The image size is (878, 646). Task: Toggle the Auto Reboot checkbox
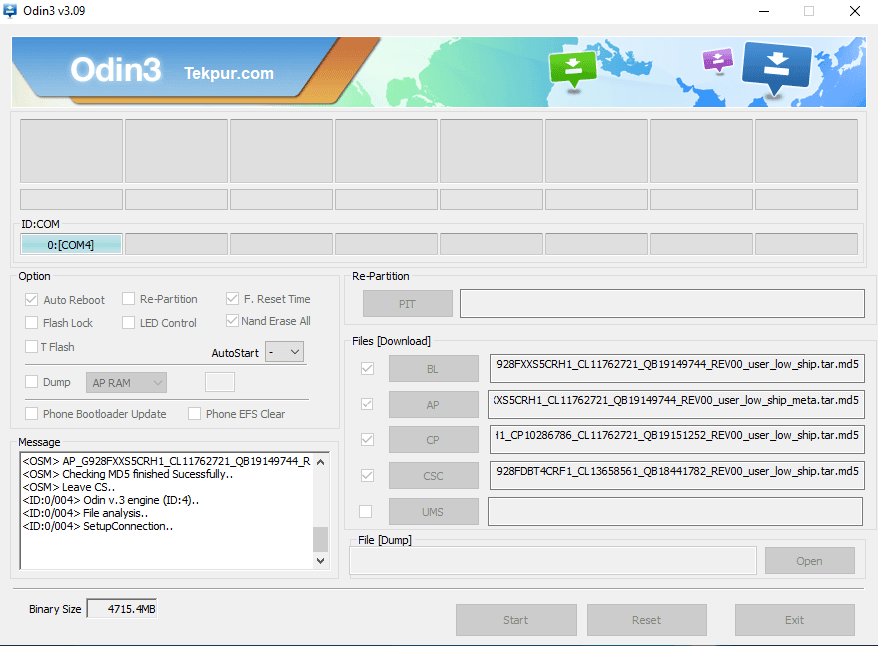[x=31, y=299]
